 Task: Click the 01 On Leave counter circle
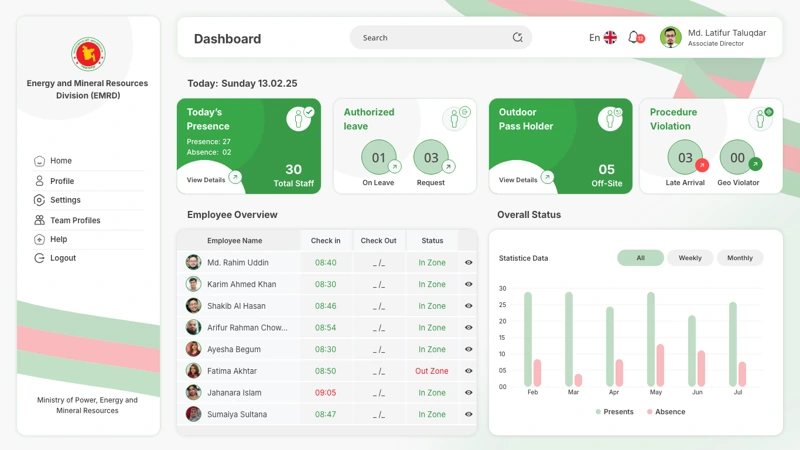click(379, 157)
